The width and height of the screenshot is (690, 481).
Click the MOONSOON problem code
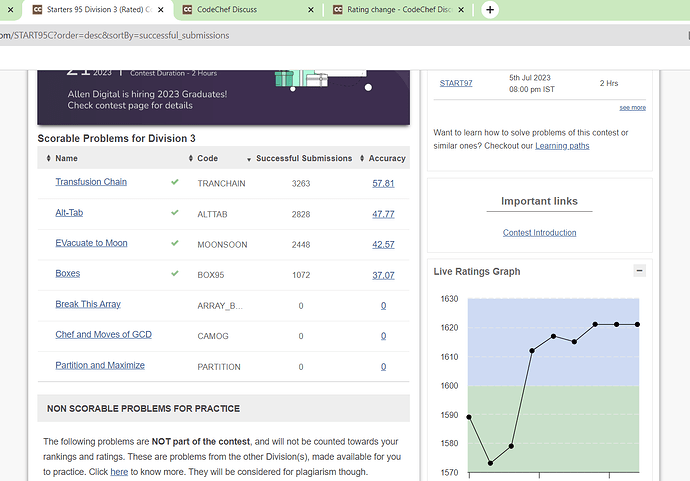(x=222, y=245)
